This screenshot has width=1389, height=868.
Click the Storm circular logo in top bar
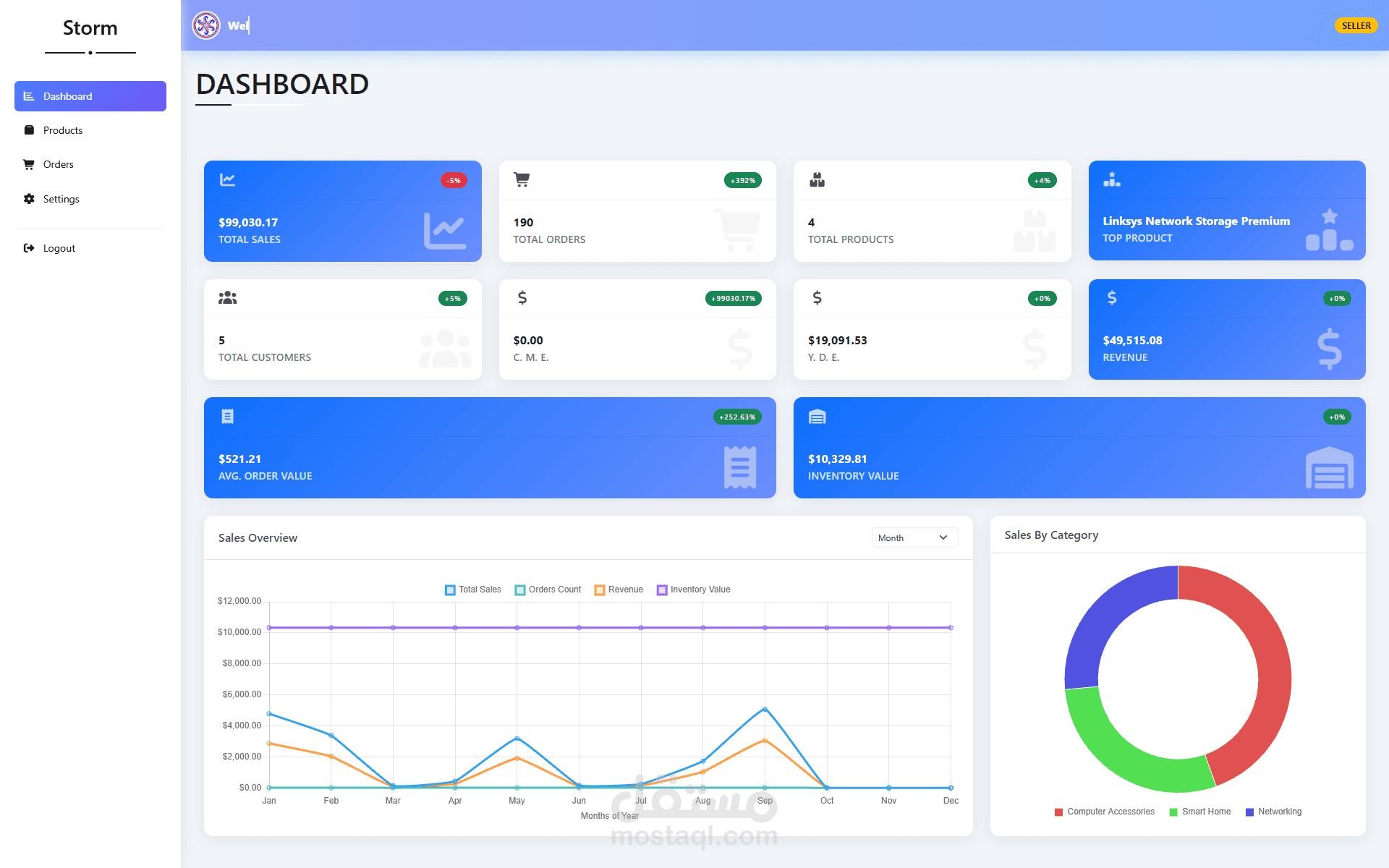coord(205,26)
